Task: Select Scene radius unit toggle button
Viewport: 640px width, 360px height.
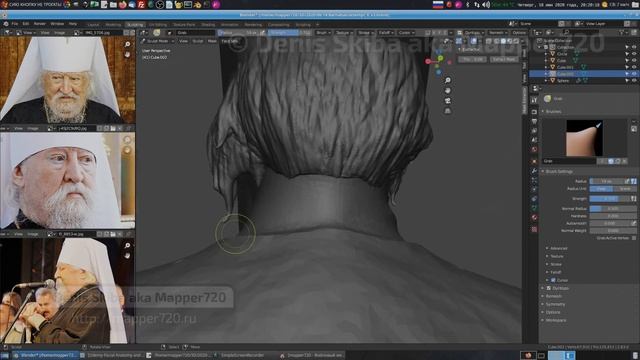Action: [624, 189]
